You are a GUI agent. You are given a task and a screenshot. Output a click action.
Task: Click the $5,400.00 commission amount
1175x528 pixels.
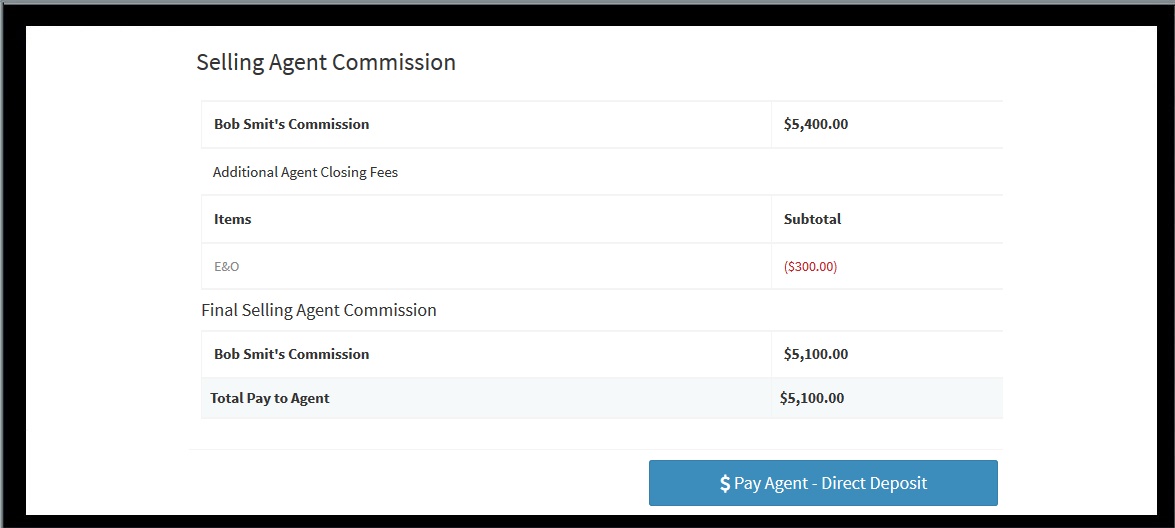[x=816, y=124]
